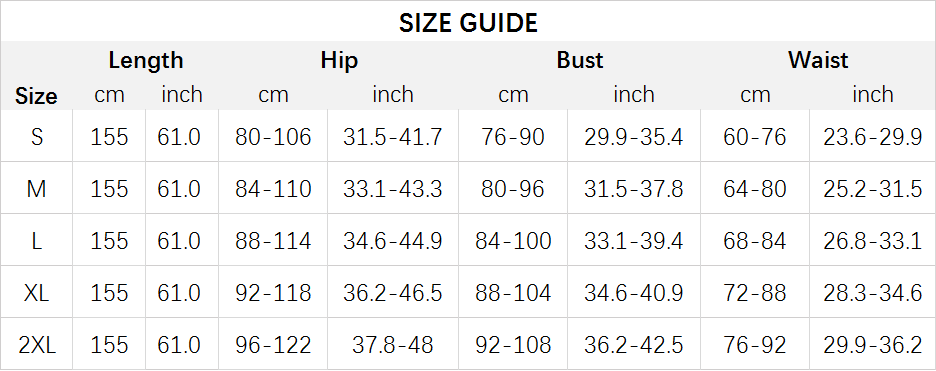Image resolution: width=936 pixels, height=371 pixels.
Task: Select the Waist column header
Action: (818, 60)
